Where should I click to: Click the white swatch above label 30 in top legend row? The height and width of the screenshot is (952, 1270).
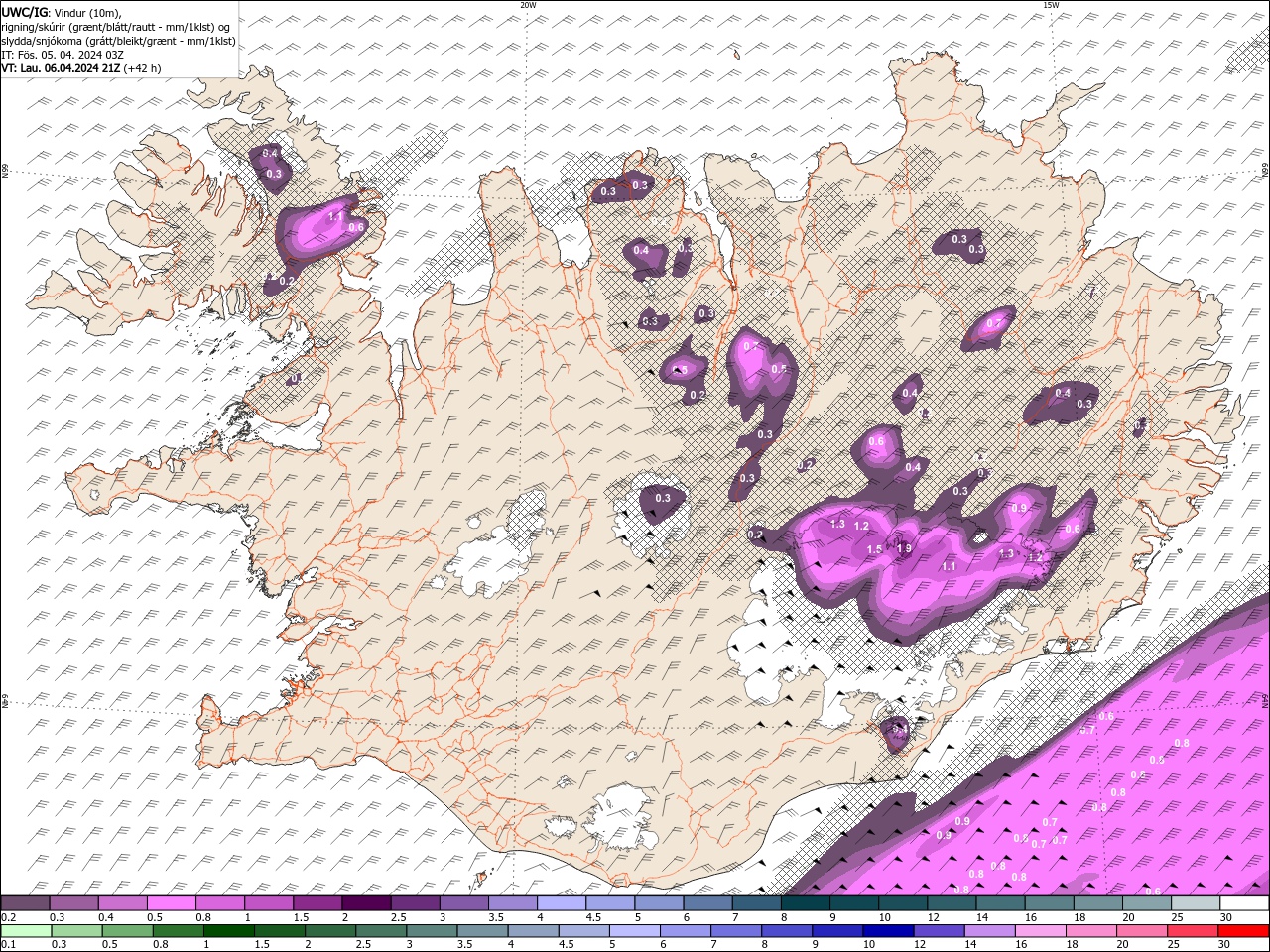pyautogui.click(x=1244, y=903)
